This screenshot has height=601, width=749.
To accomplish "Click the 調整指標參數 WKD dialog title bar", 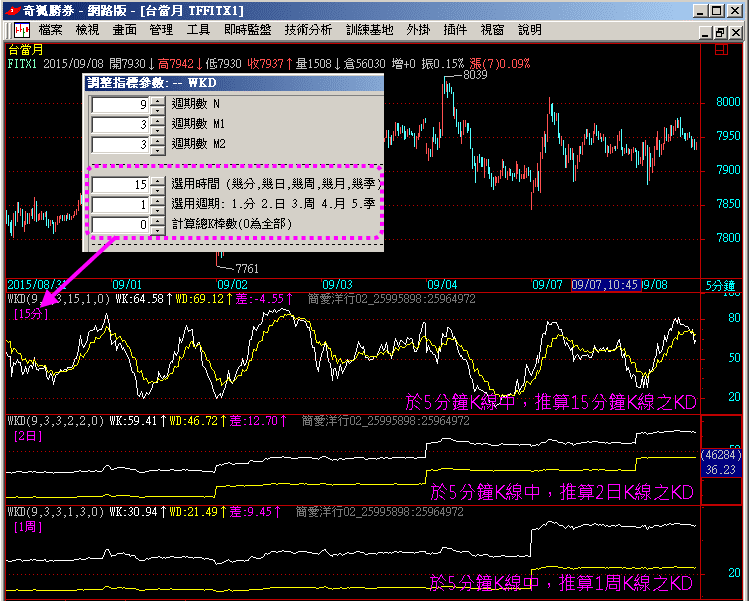I will coord(234,83).
